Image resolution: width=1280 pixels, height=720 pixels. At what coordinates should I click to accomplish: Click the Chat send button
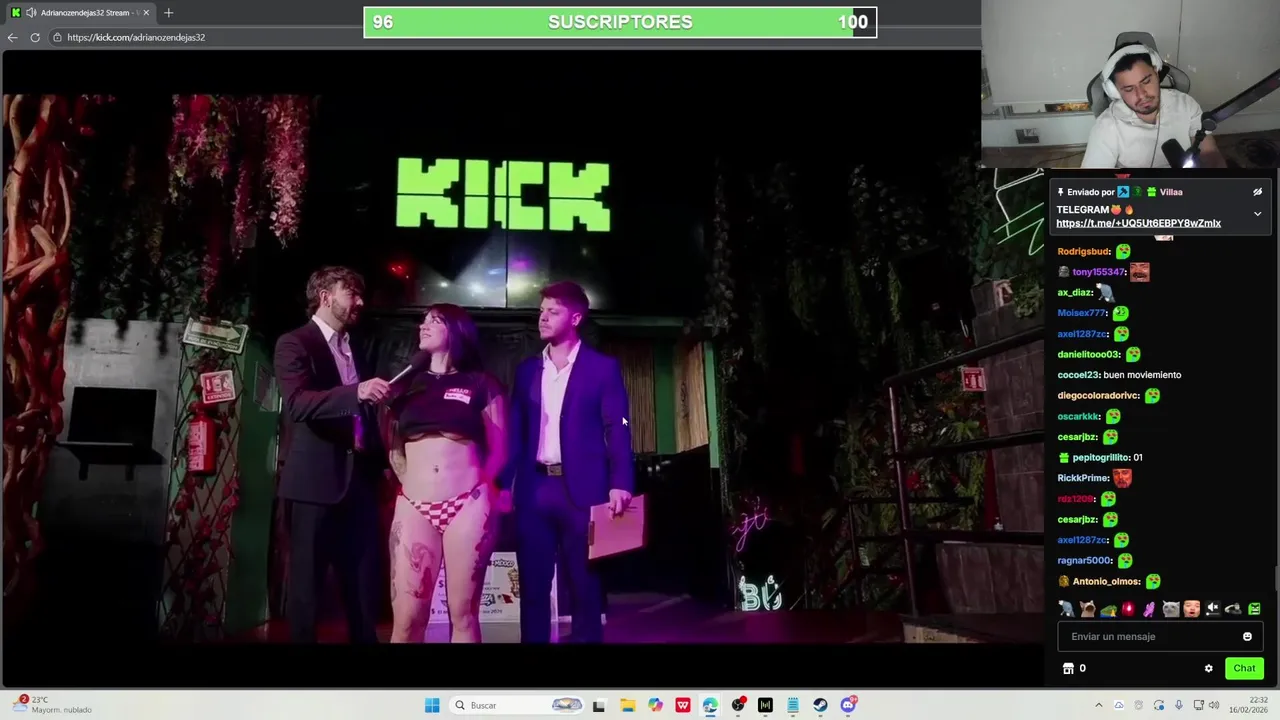[x=1244, y=668]
